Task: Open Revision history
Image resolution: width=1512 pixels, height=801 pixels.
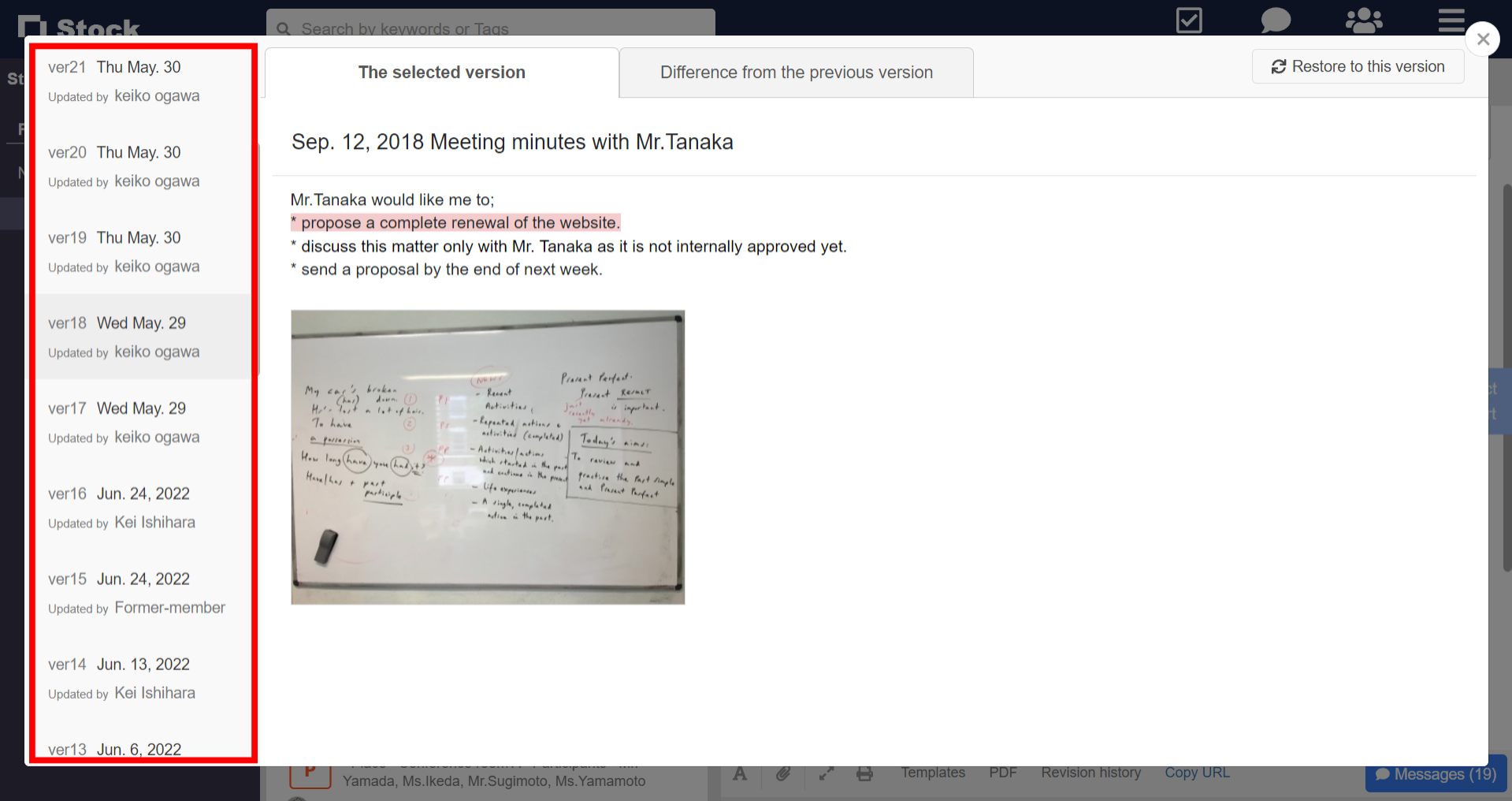Action: (1090, 773)
